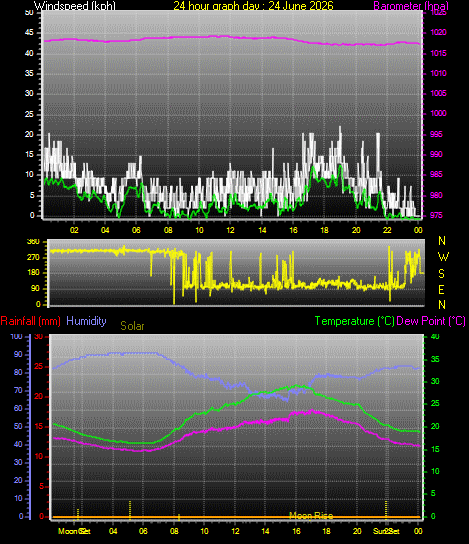The height and width of the screenshot is (544, 469).
Task: Click the "Barometer (hpa)" heading
Action: (x=411, y=6)
